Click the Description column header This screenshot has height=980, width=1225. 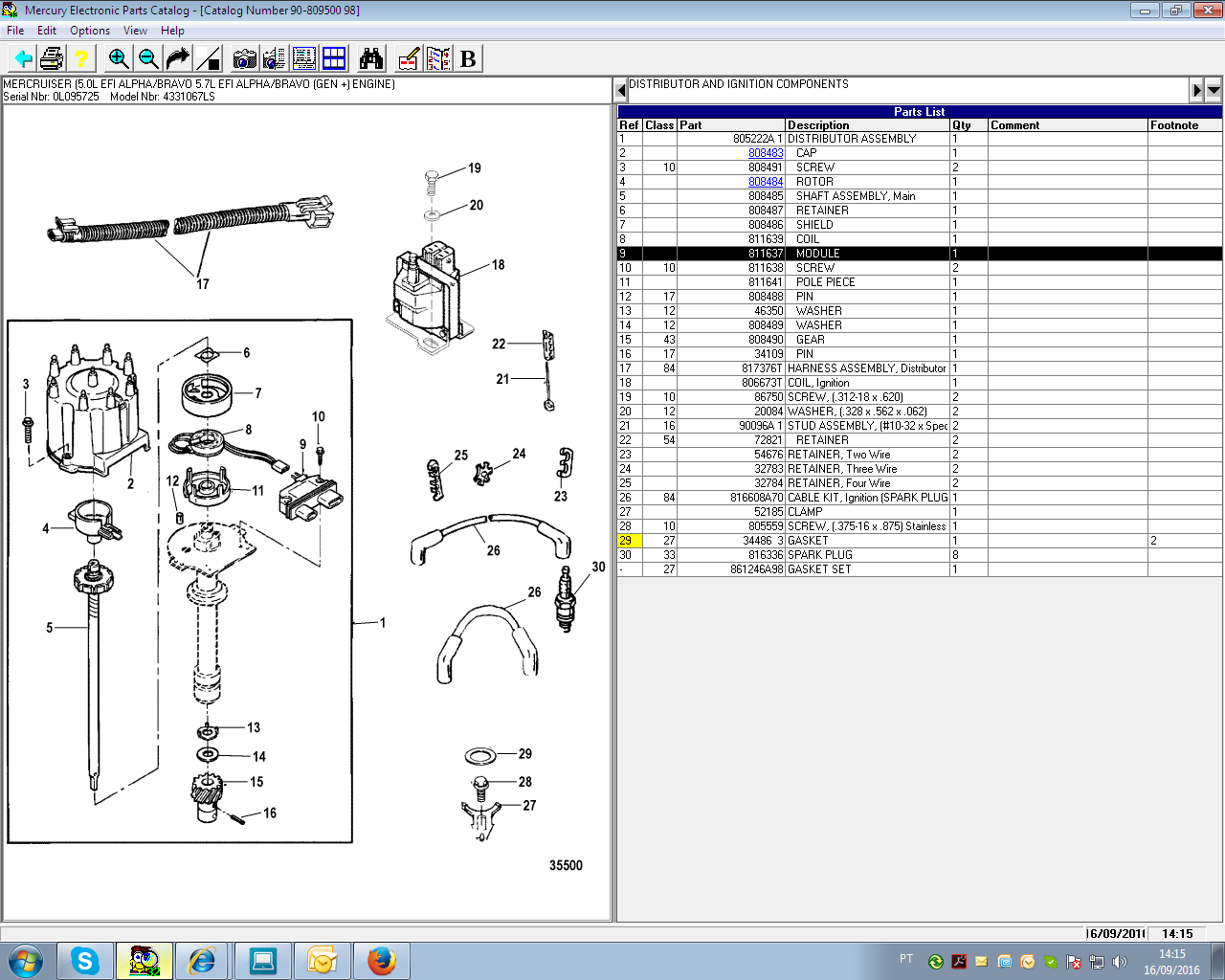[867, 125]
